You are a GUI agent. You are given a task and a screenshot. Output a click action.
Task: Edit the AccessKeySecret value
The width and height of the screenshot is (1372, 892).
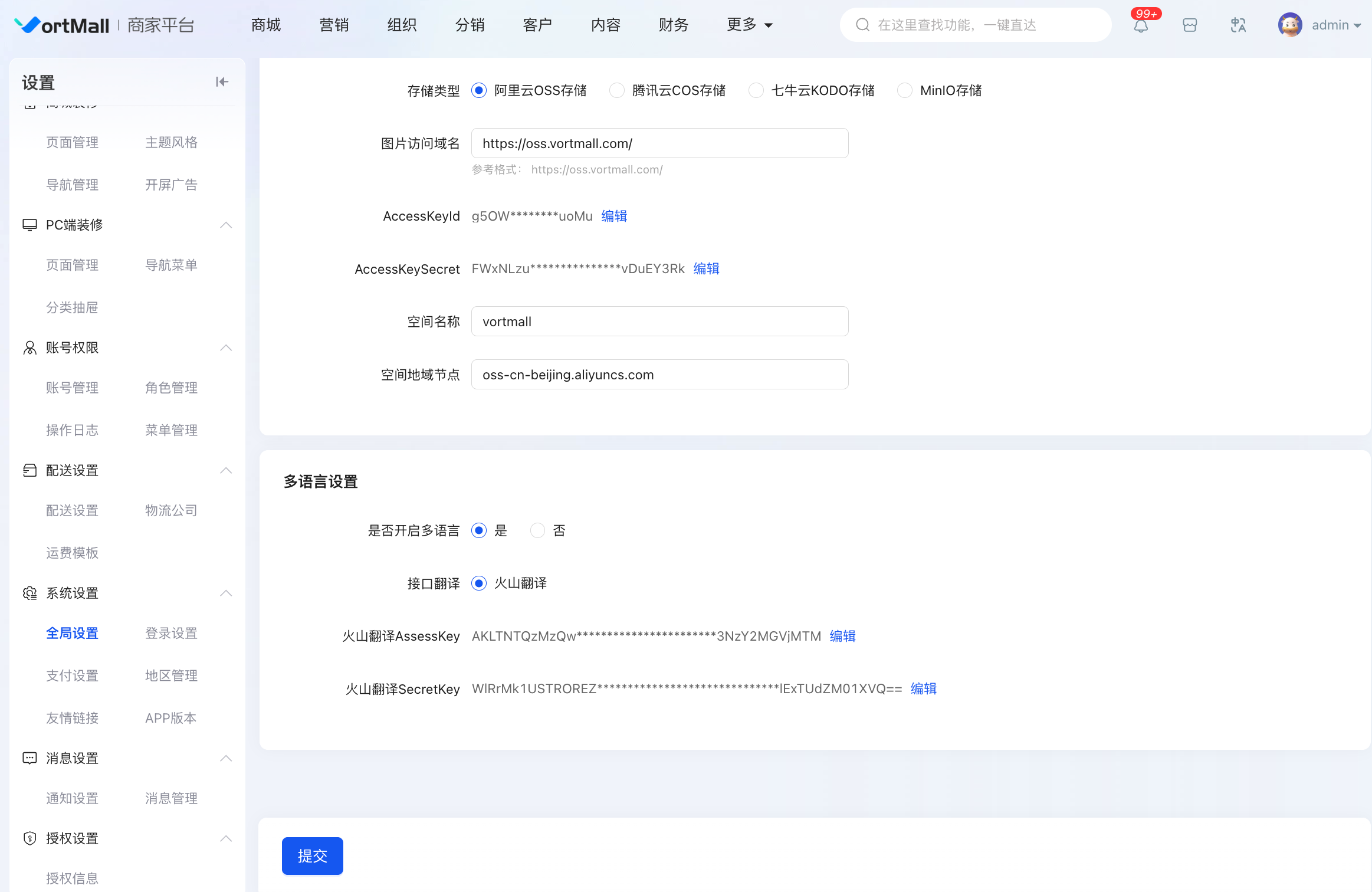click(706, 269)
